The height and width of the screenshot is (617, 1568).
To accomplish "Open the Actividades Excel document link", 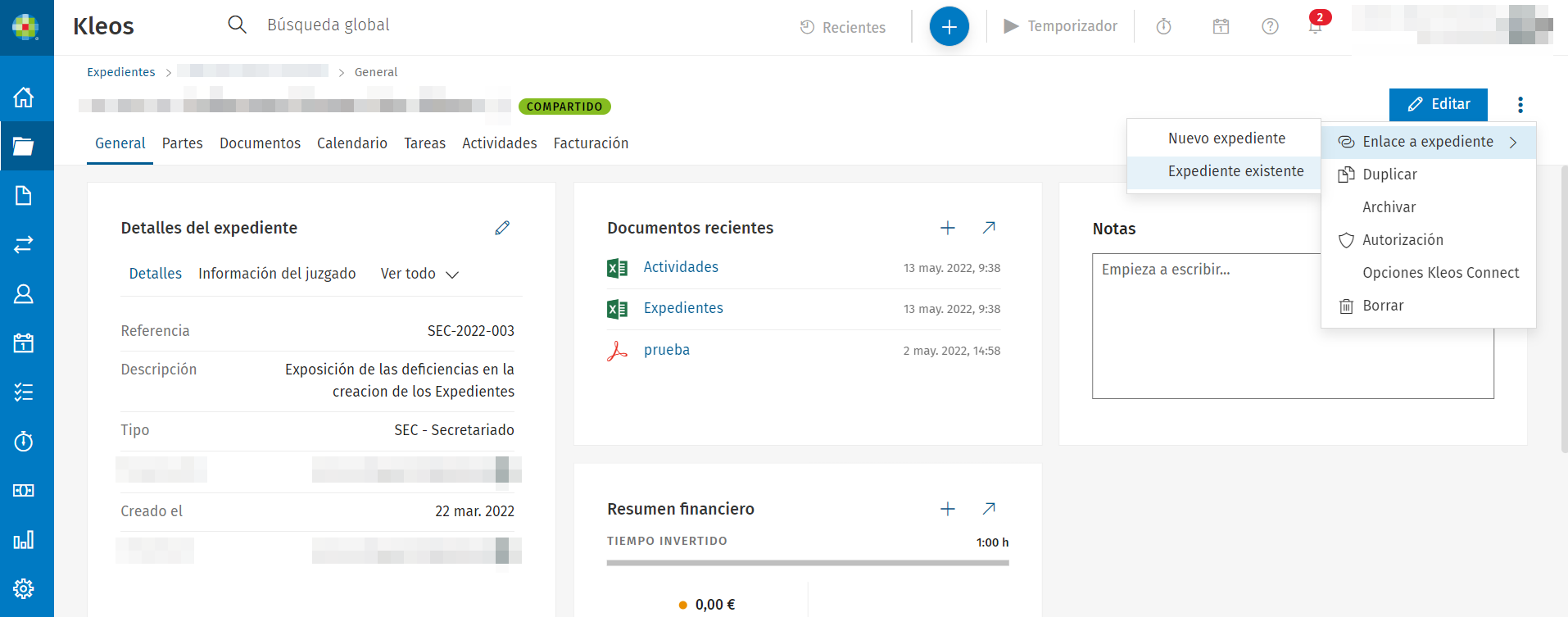I will (681, 267).
